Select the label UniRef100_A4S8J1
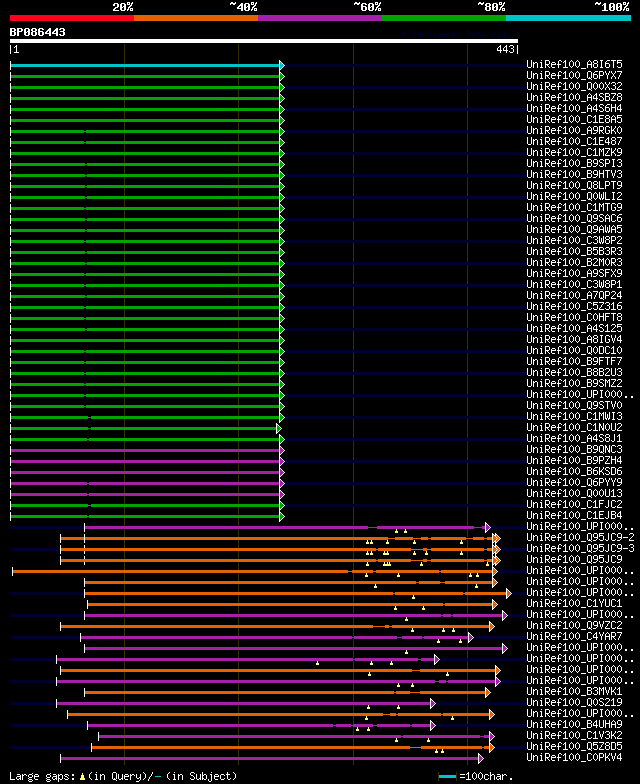Image resolution: width=640 pixels, height=784 pixels. pyautogui.click(x=574, y=438)
